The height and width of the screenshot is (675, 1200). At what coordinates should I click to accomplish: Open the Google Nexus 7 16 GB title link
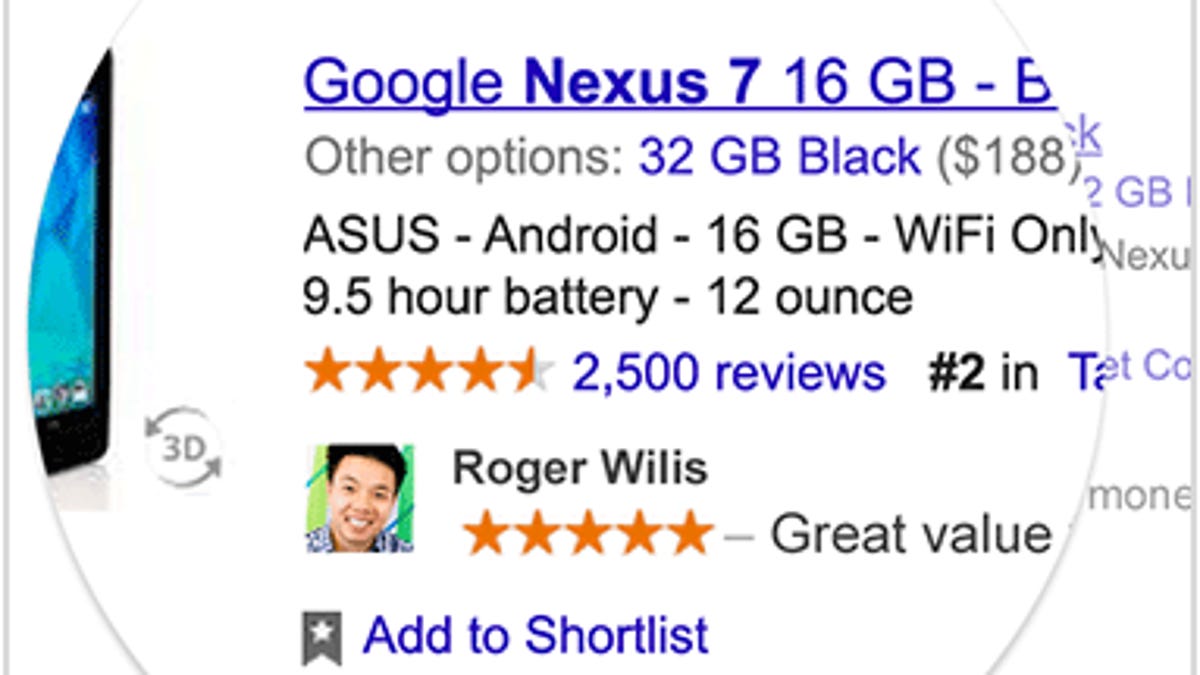(679, 82)
